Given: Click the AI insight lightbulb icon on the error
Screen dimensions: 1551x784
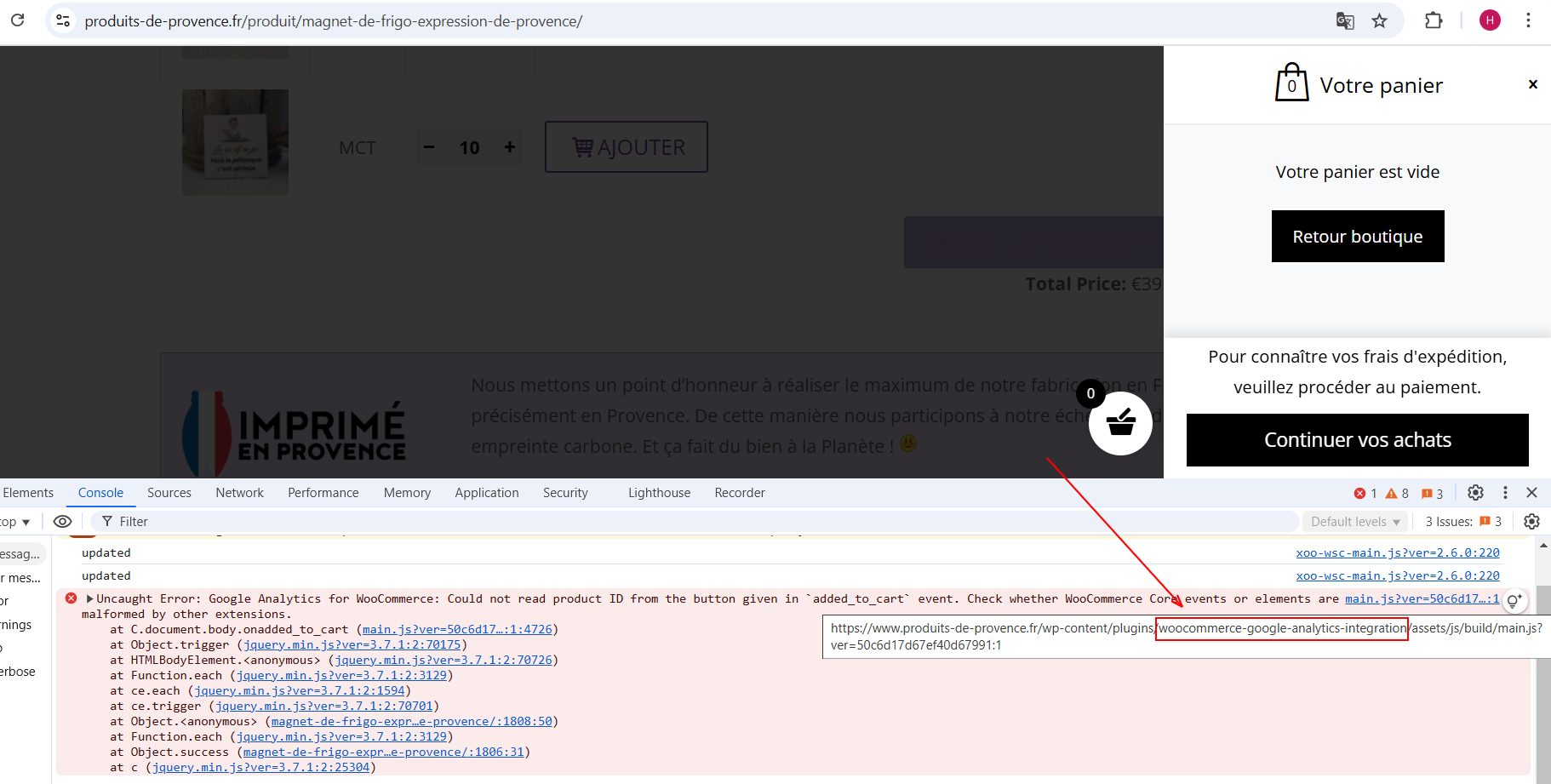Looking at the screenshot, I should [1514, 601].
